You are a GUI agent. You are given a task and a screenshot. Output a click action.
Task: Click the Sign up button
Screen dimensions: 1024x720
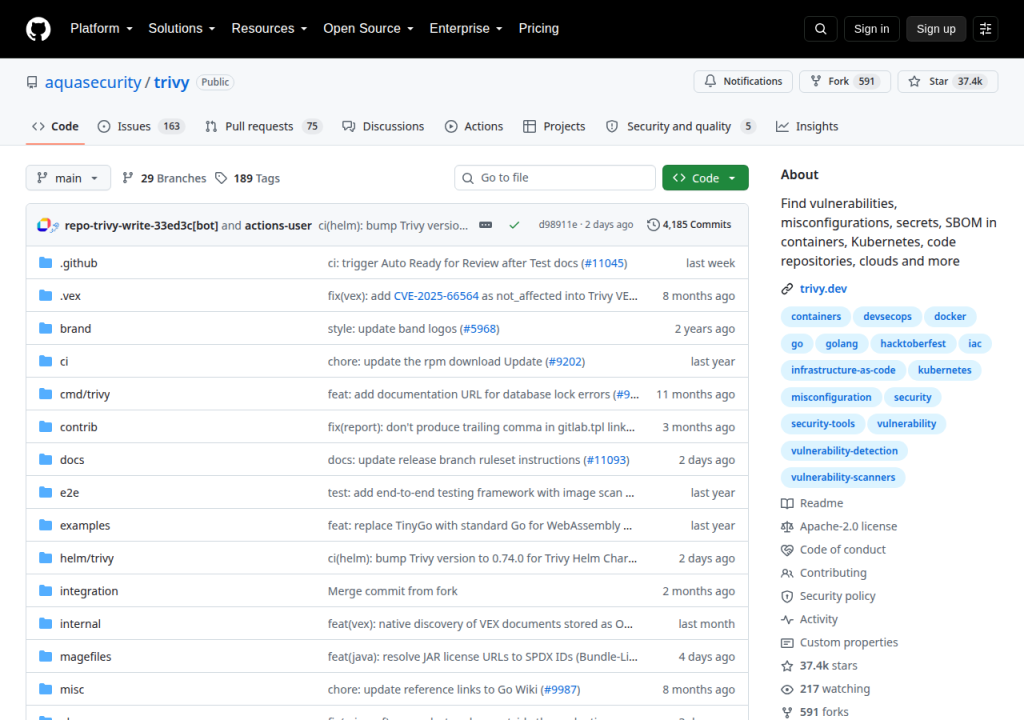click(936, 29)
